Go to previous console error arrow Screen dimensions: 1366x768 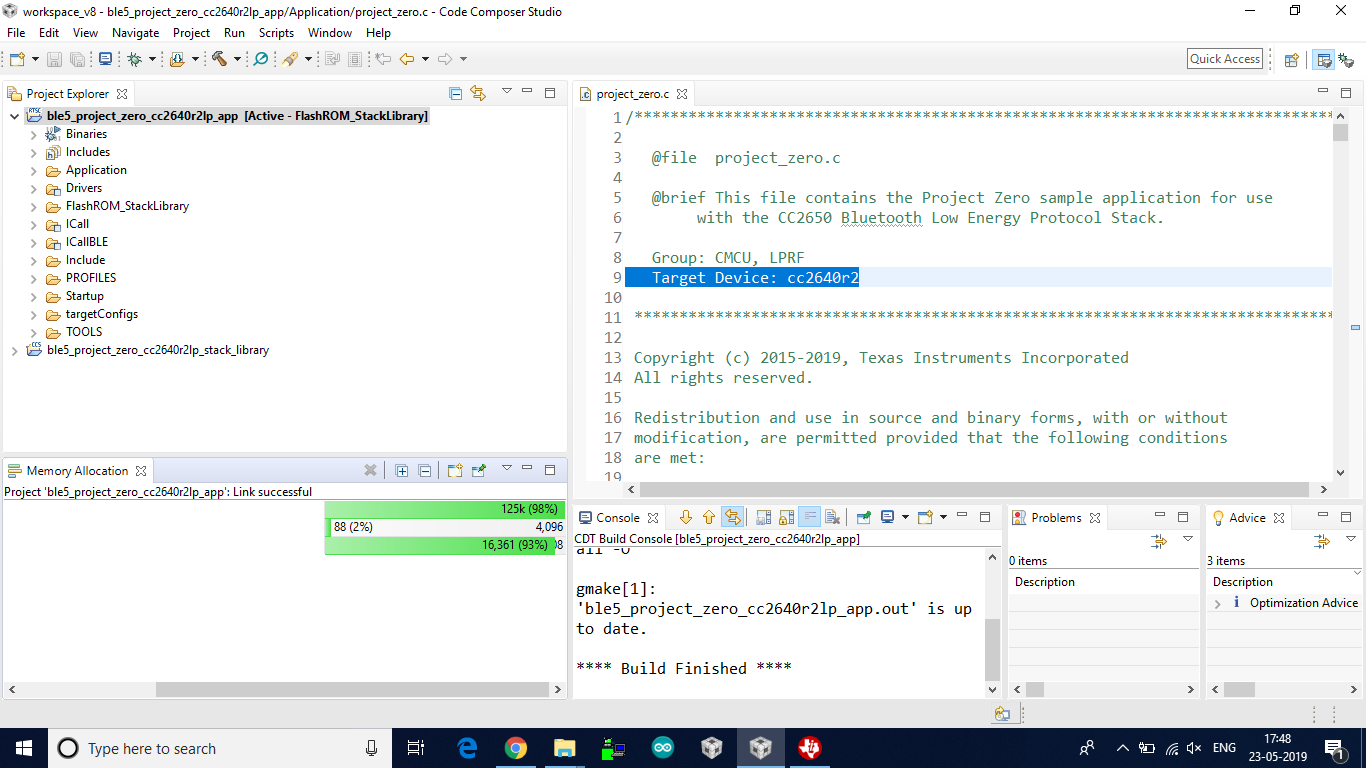(x=709, y=517)
